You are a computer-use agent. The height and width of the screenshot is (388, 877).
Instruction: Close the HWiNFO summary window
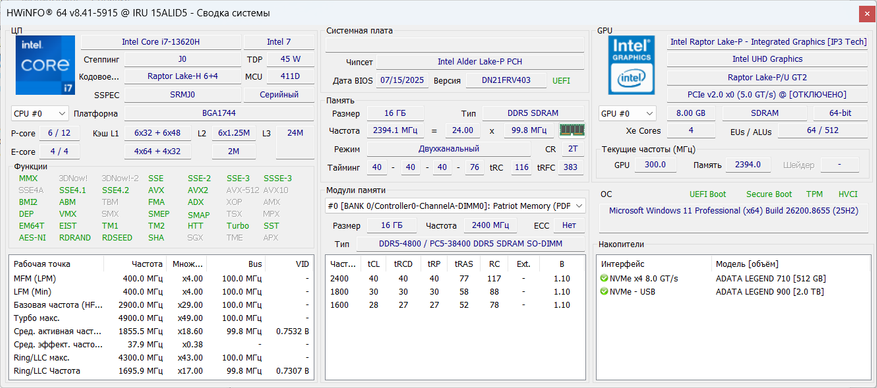tap(867, 13)
